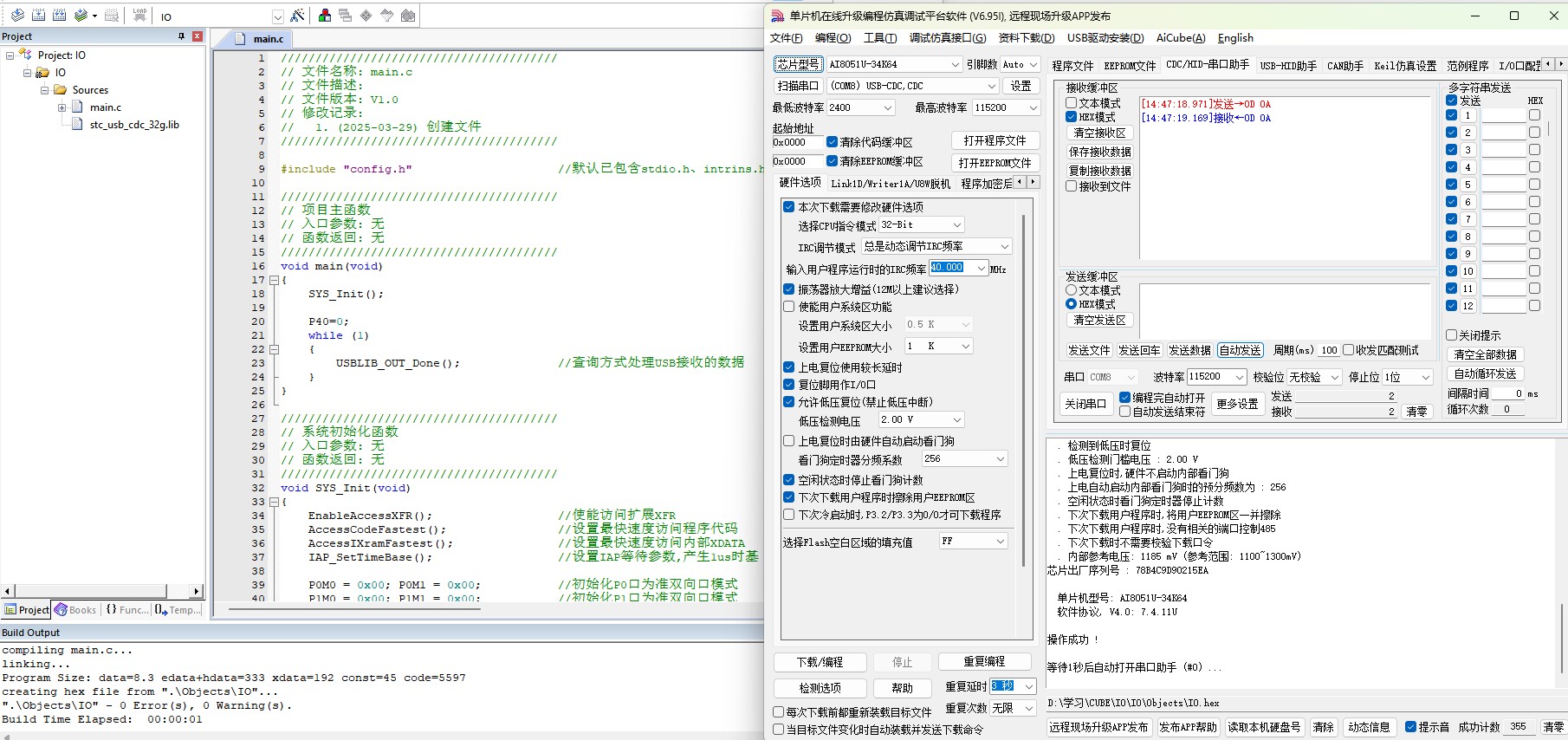Switch to CAN助手 tab

[x=1345, y=66]
